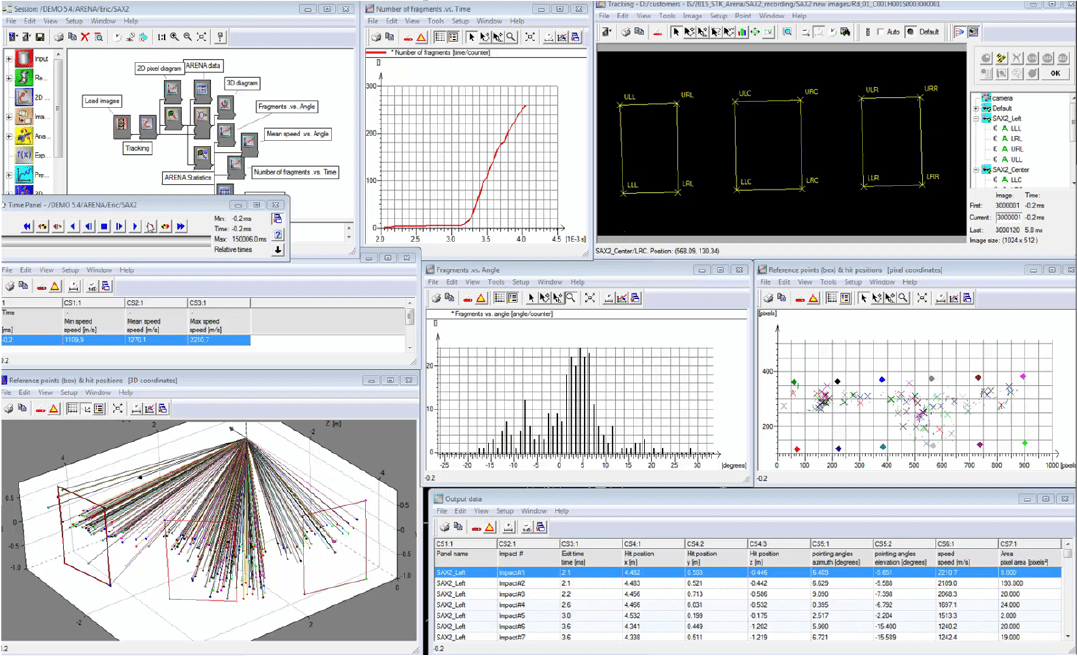Image resolution: width=1077 pixels, height=658 pixels.
Task: Click the Current image number input field
Action: point(1008,217)
